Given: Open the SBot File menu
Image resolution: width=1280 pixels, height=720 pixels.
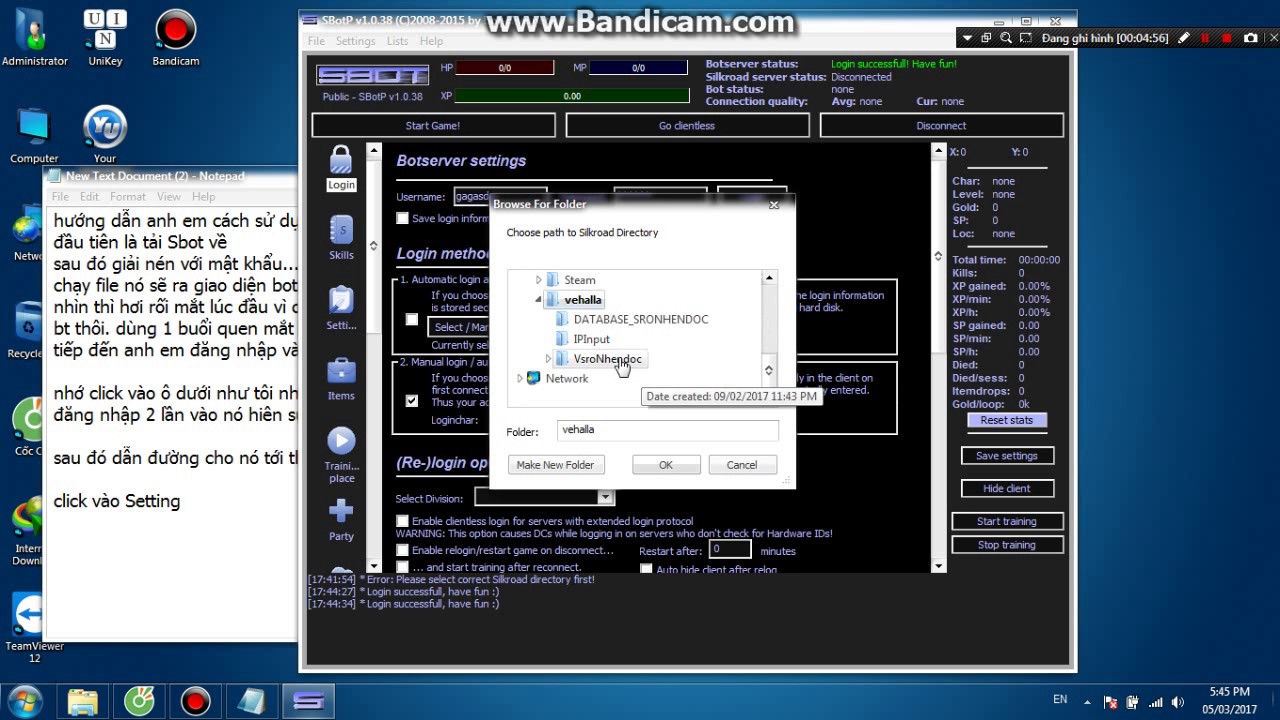Looking at the screenshot, I should [316, 41].
